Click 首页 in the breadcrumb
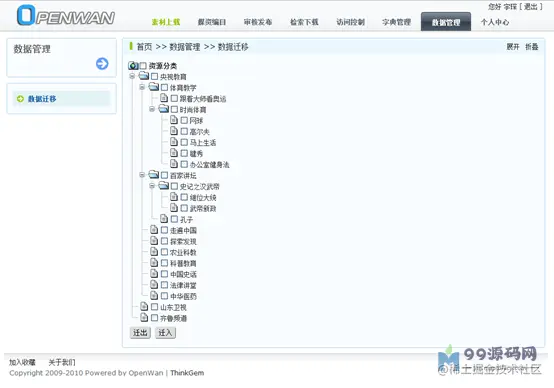The height and width of the screenshot is (388, 554). (x=144, y=47)
